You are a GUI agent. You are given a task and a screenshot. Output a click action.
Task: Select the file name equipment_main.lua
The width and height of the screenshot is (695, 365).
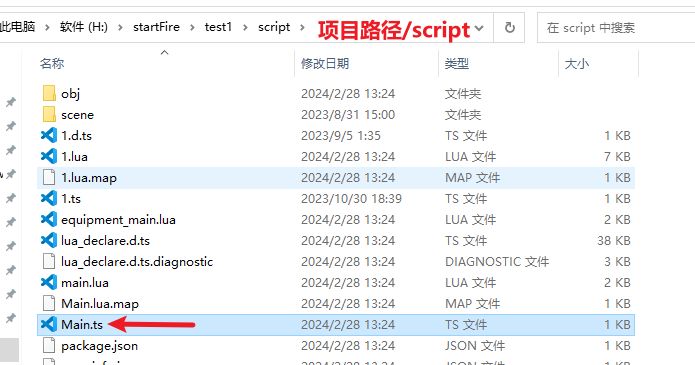pos(118,220)
